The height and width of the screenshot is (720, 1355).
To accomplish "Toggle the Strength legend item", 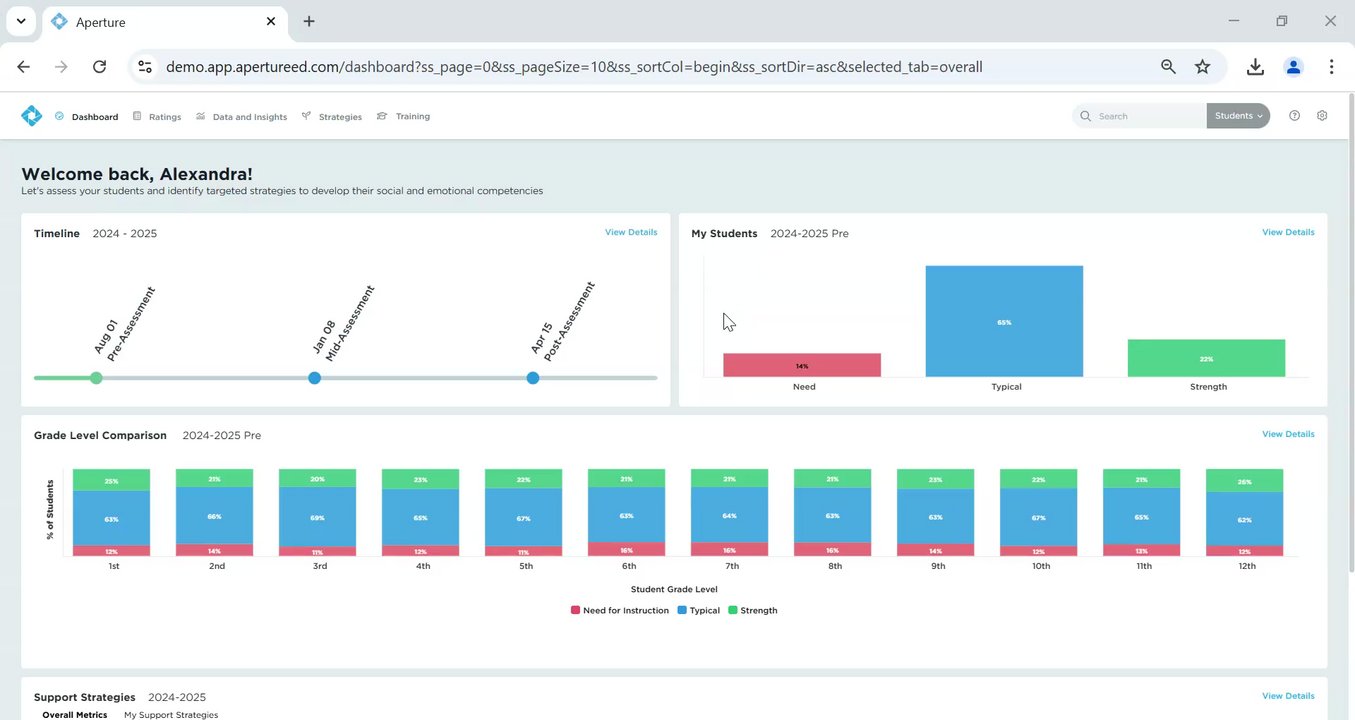I will [753, 610].
